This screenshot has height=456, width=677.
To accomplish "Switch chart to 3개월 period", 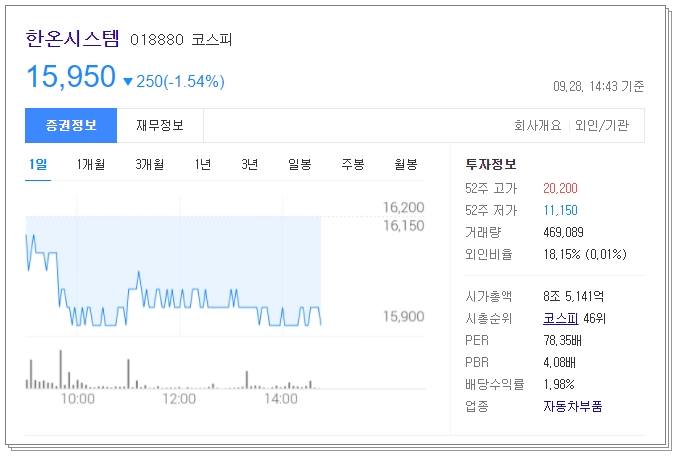I will click(x=149, y=165).
